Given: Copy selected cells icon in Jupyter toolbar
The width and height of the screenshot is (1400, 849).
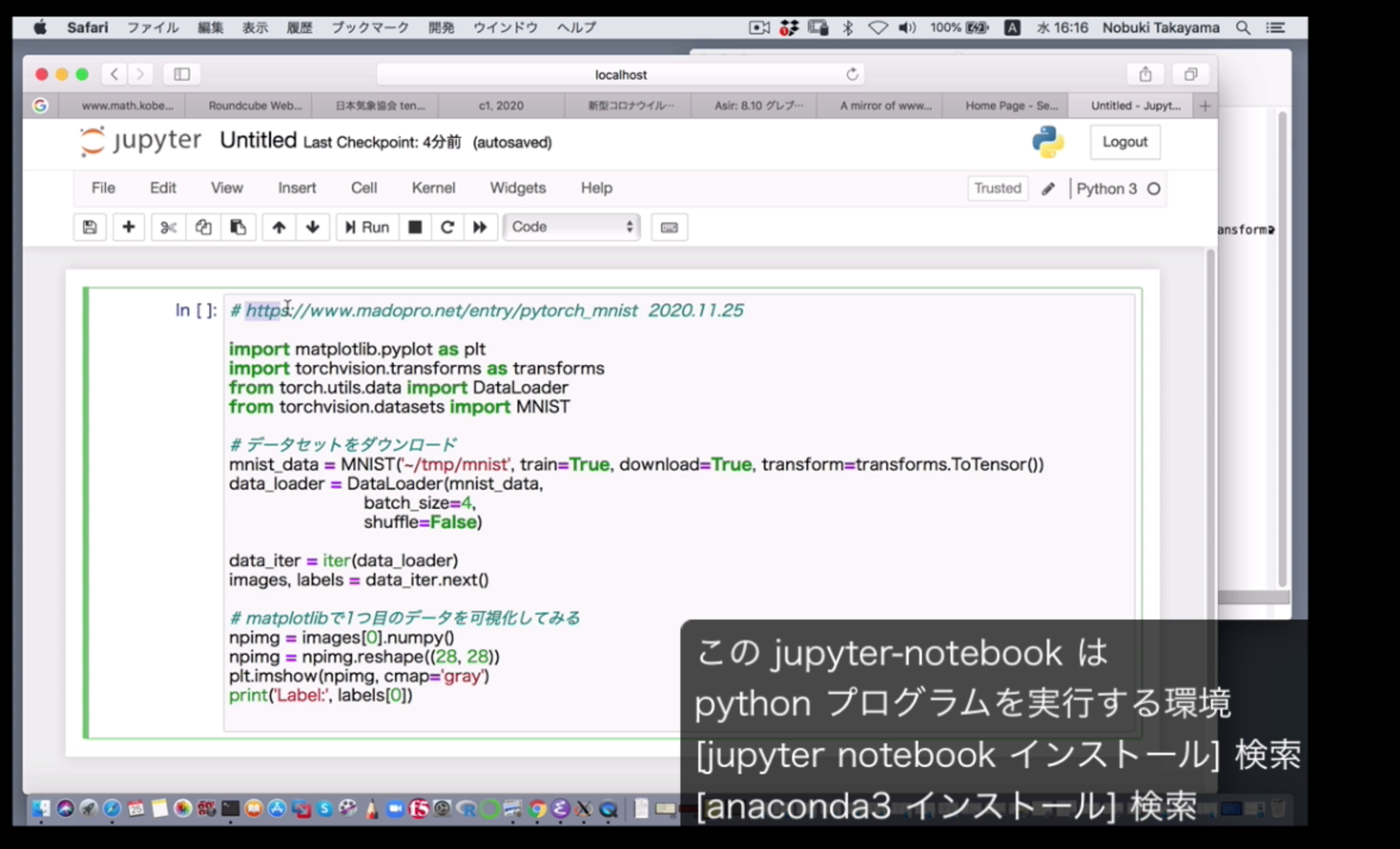Looking at the screenshot, I should click(203, 227).
